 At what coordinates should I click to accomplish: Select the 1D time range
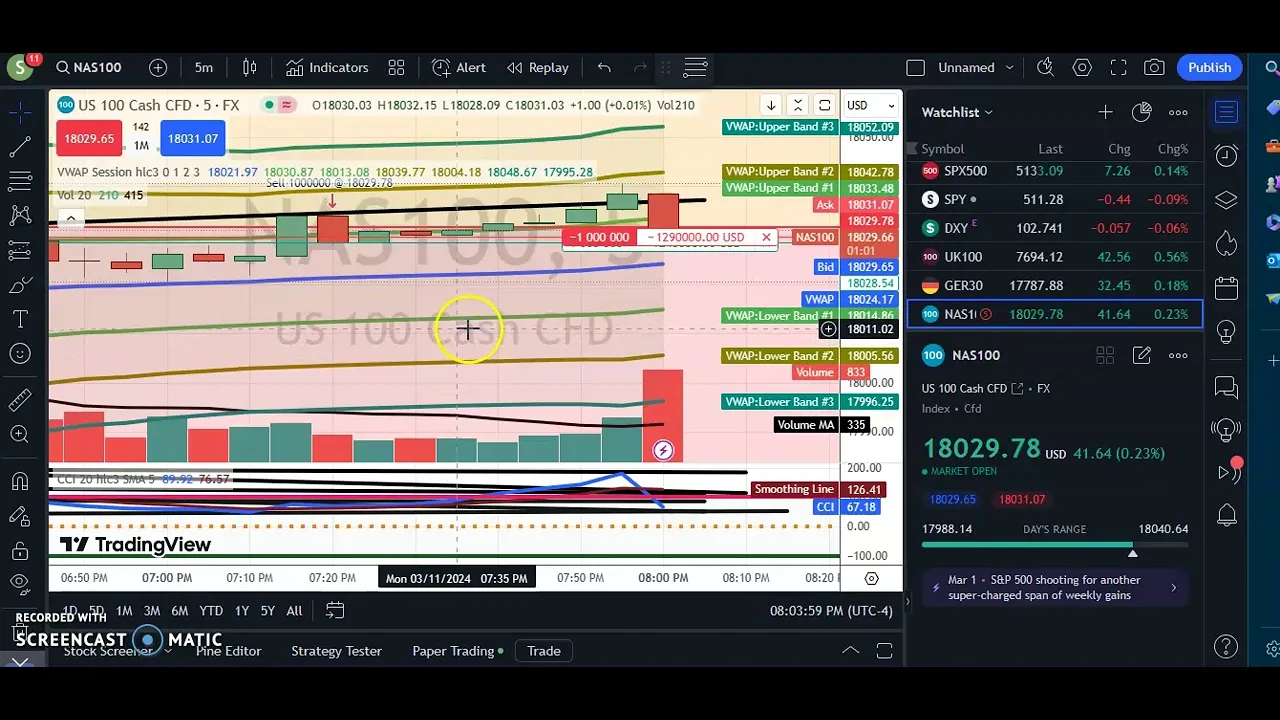click(69, 610)
